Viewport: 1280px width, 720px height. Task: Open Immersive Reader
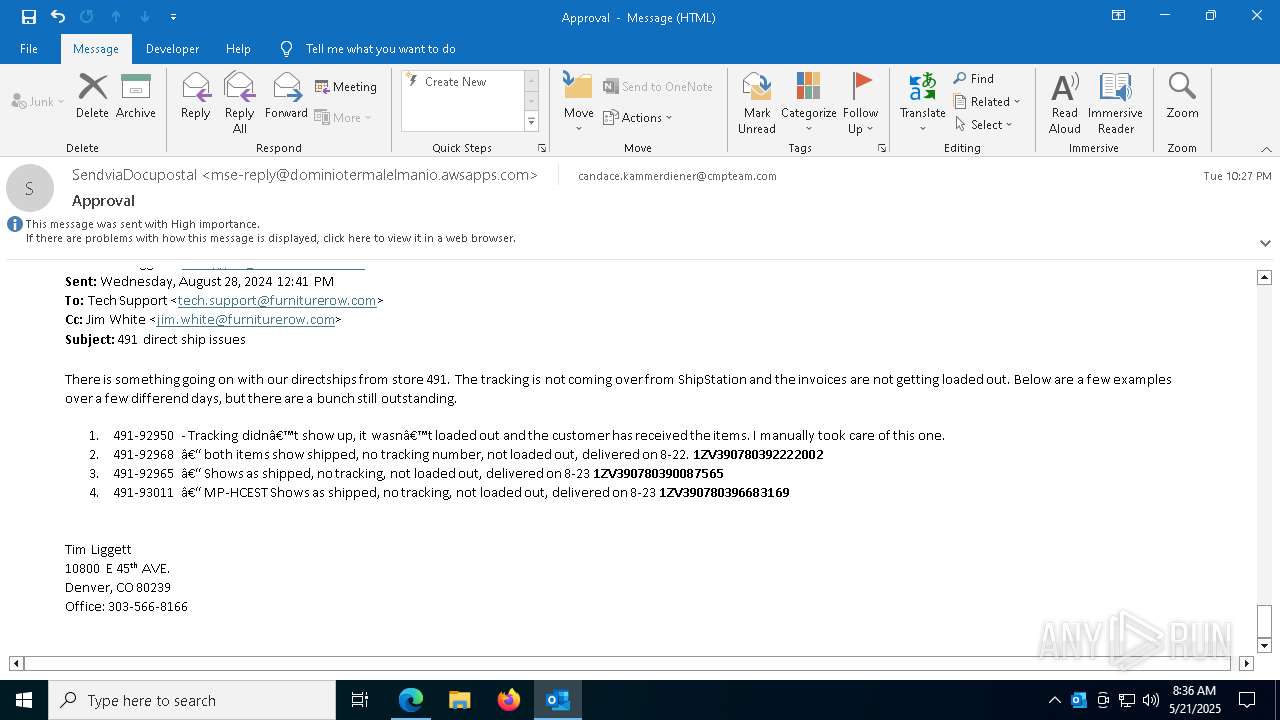click(1115, 102)
